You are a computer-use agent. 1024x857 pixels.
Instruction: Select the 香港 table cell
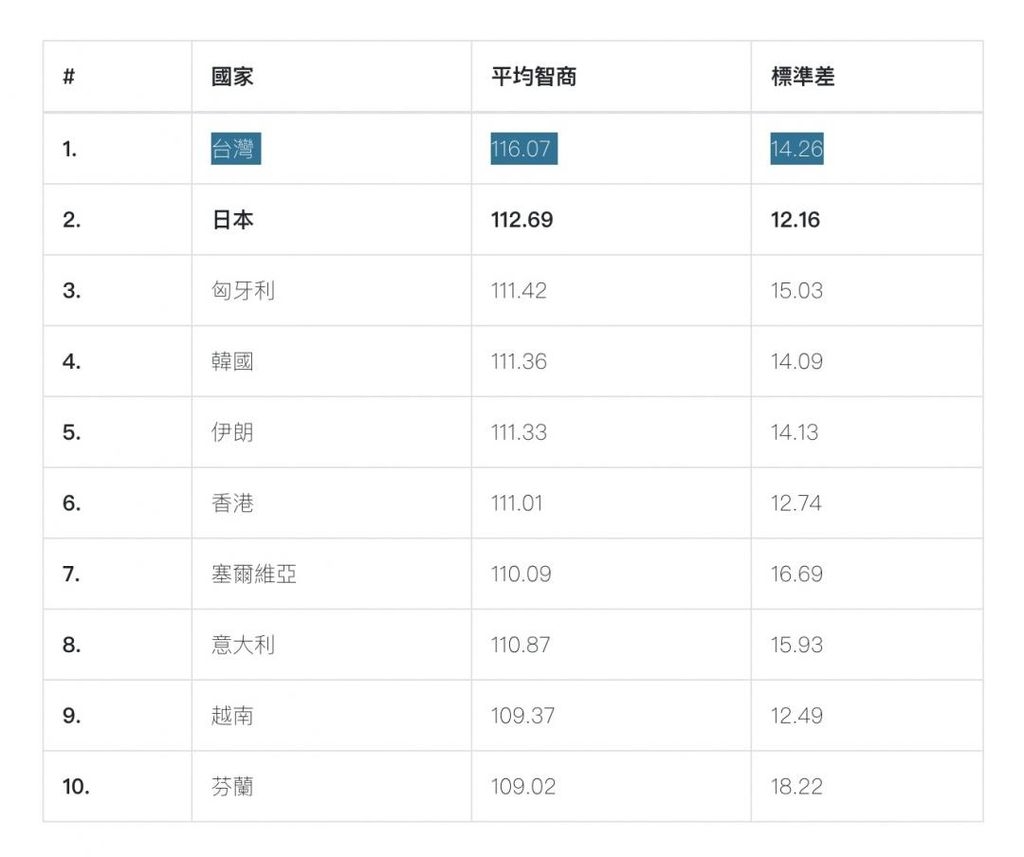click(x=232, y=503)
